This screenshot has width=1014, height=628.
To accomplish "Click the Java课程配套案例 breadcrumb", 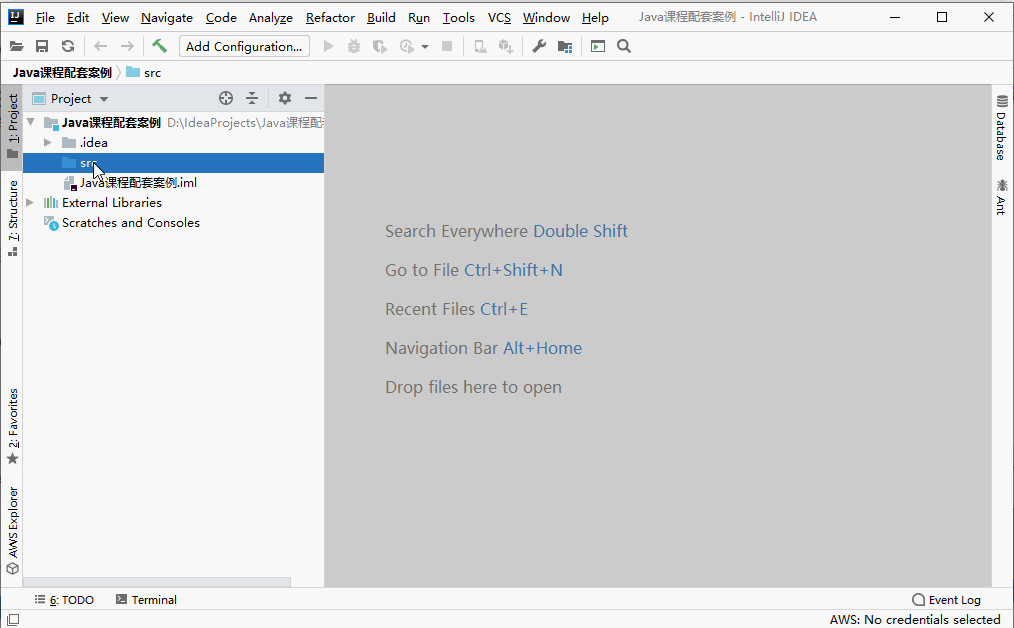I will click(62, 72).
